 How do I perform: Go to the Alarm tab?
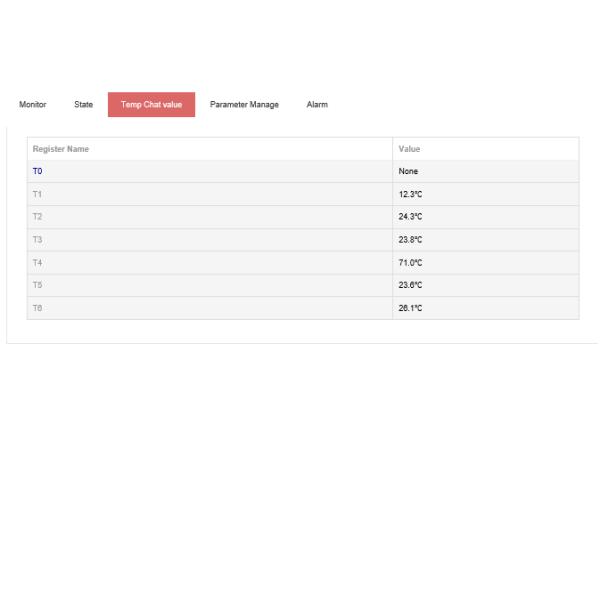(x=317, y=105)
